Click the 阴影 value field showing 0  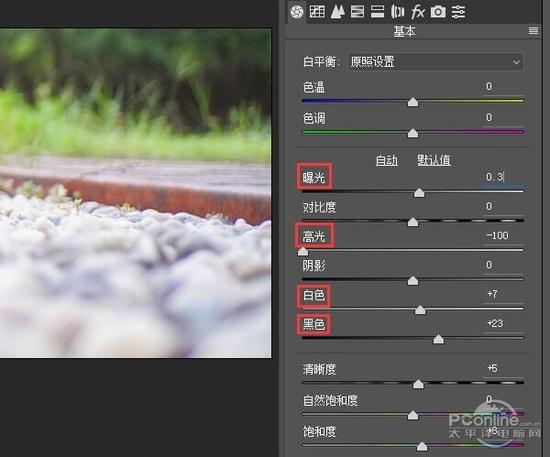[502, 265]
